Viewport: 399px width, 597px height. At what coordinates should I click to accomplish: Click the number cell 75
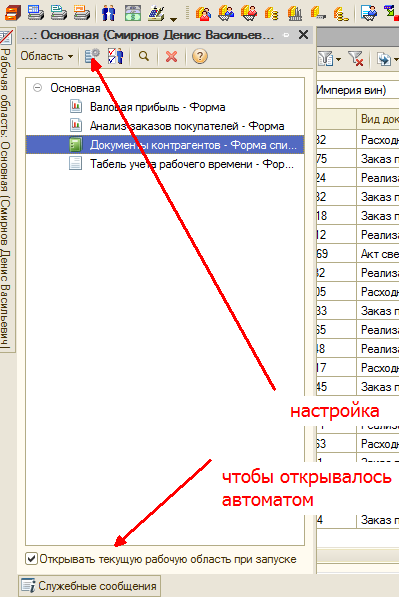(337, 158)
